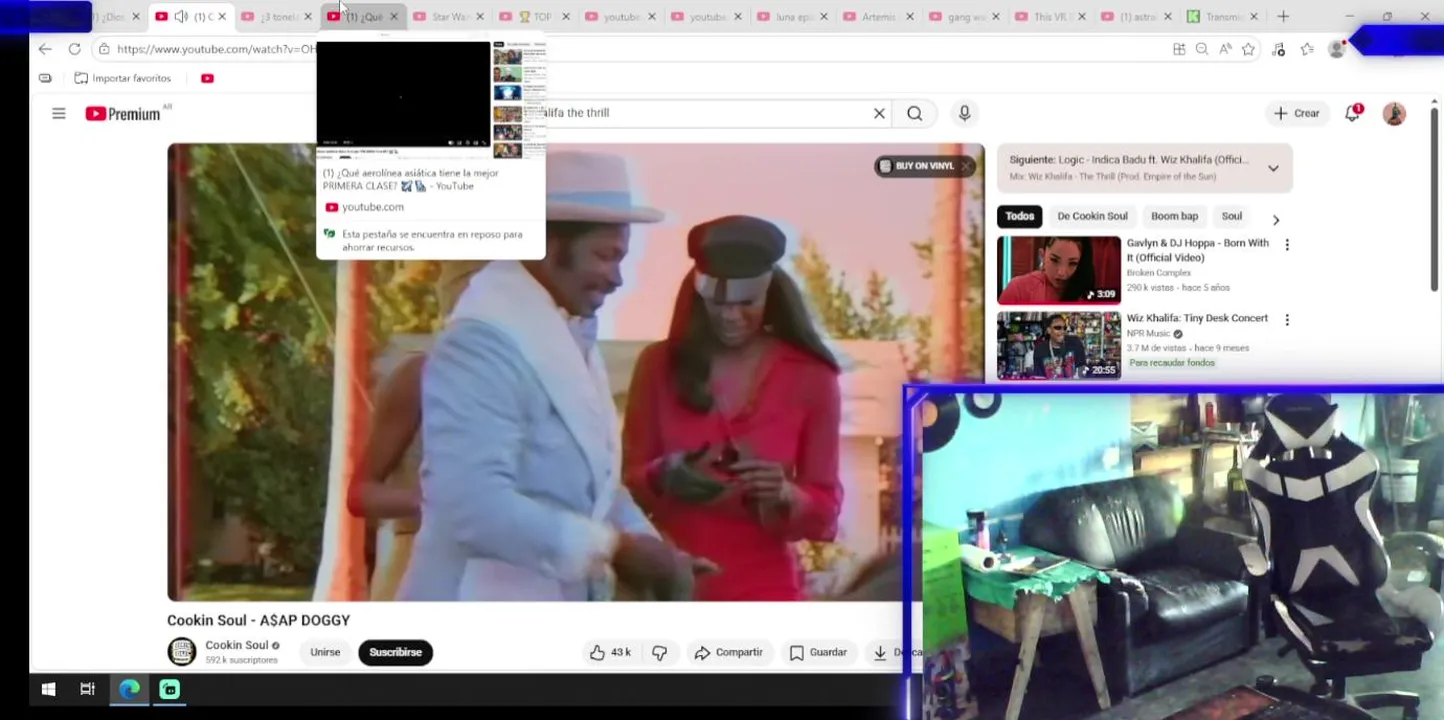Open the read aloud icon in the address bar
1444x720 pixels.
coord(1225,49)
